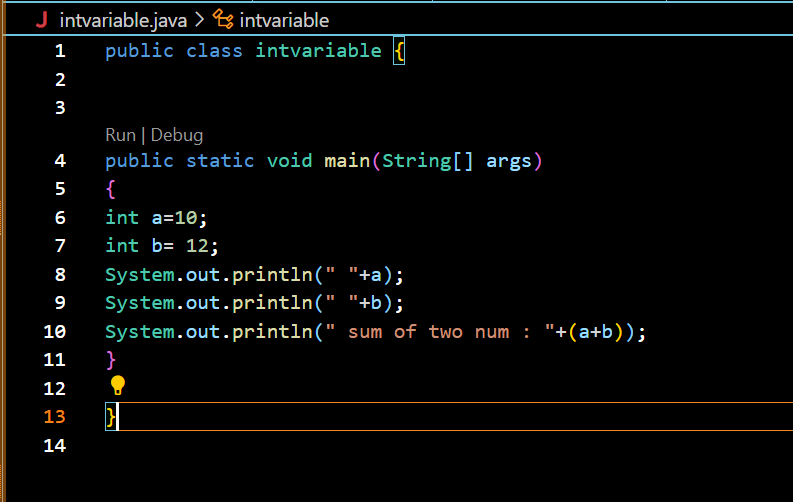Screen dimensions: 793x502
Task: Click line number 10 in gutter
Action: coord(55,332)
